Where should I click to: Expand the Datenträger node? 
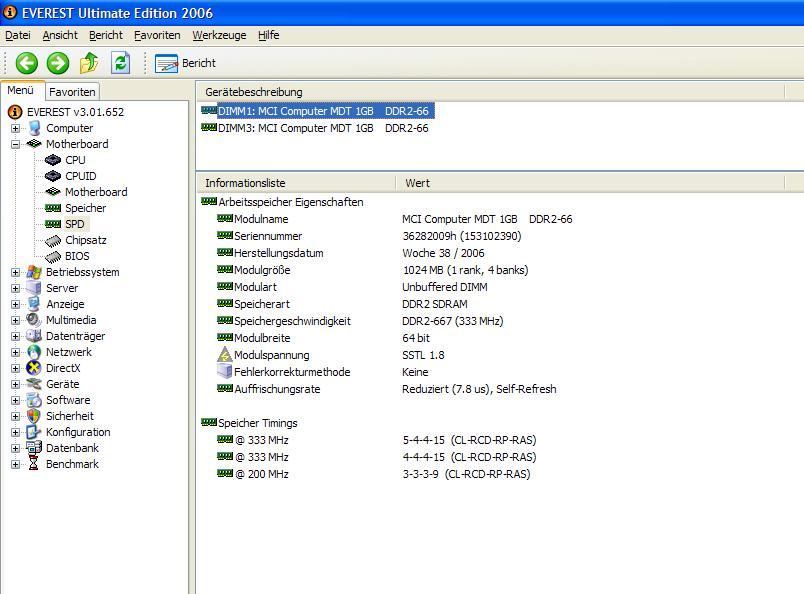click(15, 336)
